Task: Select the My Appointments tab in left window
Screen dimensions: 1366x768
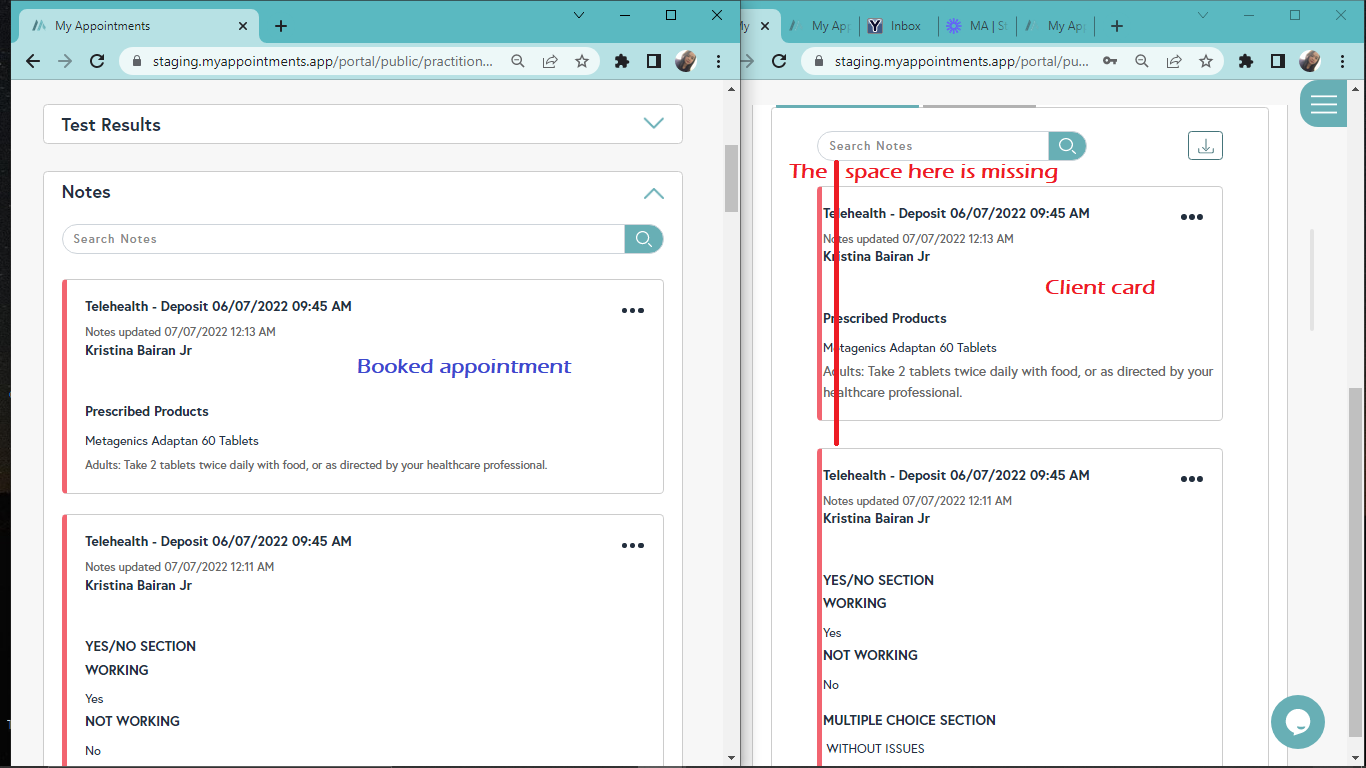Action: click(x=130, y=26)
